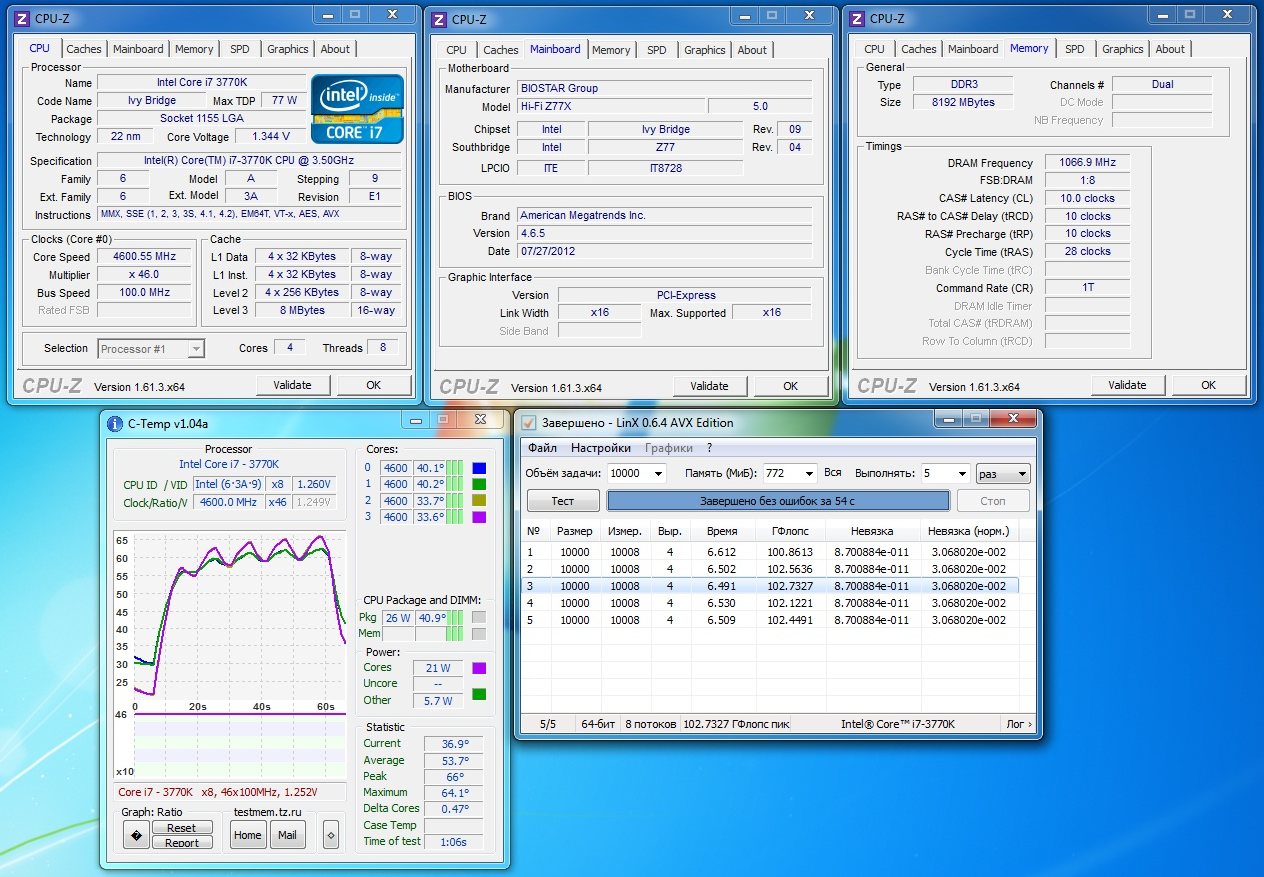Click the LinX checkmark icon in title bar

(529, 422)
